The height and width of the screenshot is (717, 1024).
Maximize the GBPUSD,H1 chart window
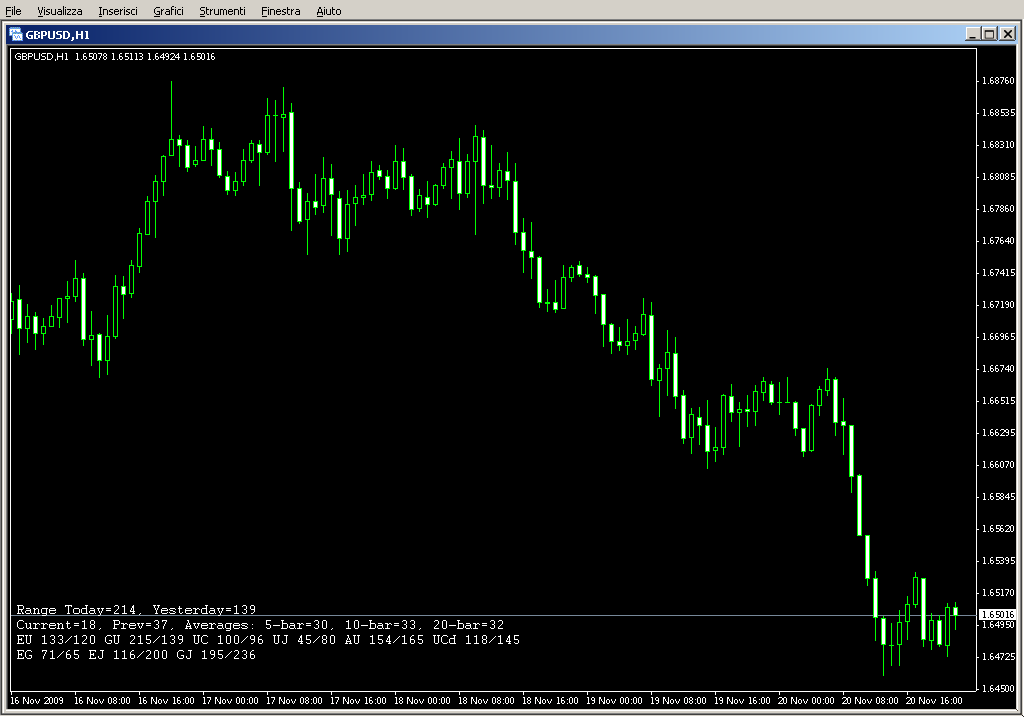coord(989,34)
